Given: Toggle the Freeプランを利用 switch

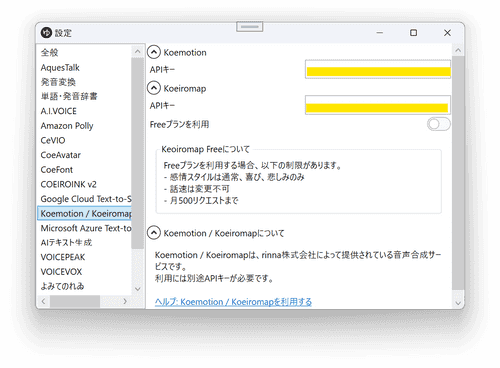Looking at the screenshot, I should tap(439, 124).
